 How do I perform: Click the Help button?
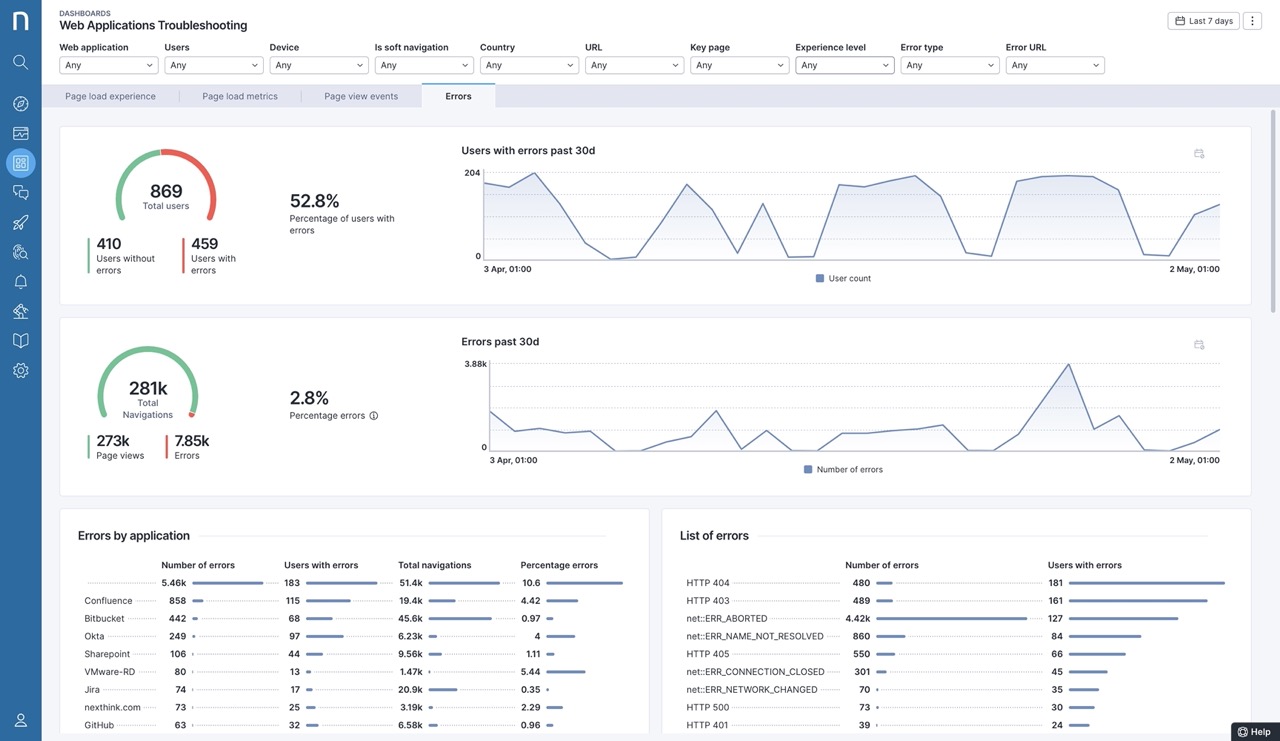(x=1255, y=732)
